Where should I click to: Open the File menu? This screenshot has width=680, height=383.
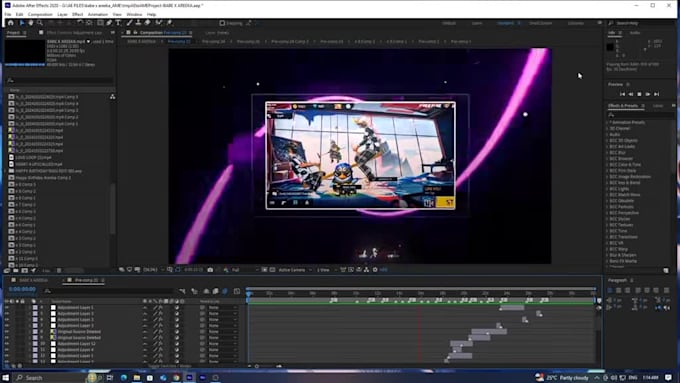(x=8, y=14)
